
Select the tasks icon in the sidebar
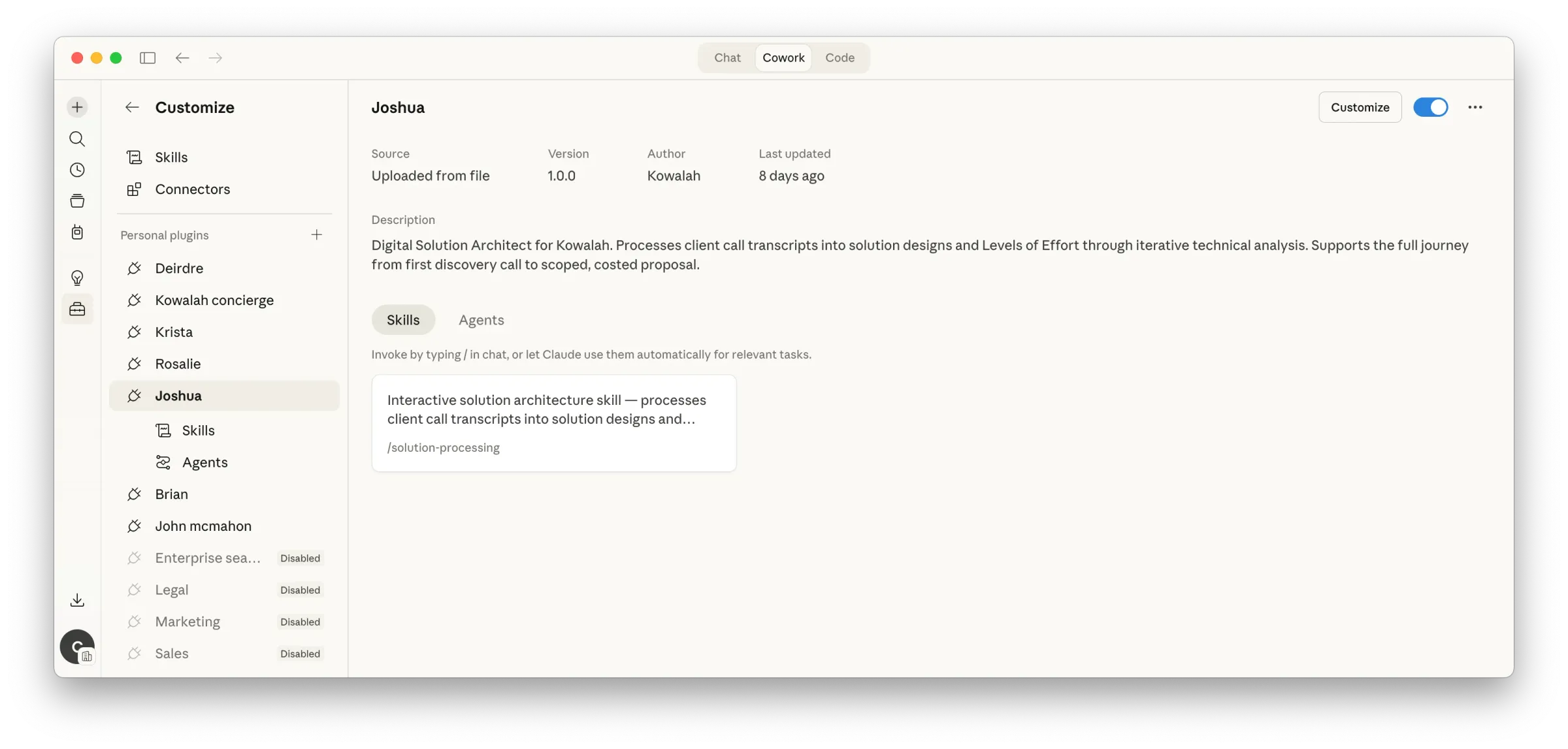click(x=77, y=232)
